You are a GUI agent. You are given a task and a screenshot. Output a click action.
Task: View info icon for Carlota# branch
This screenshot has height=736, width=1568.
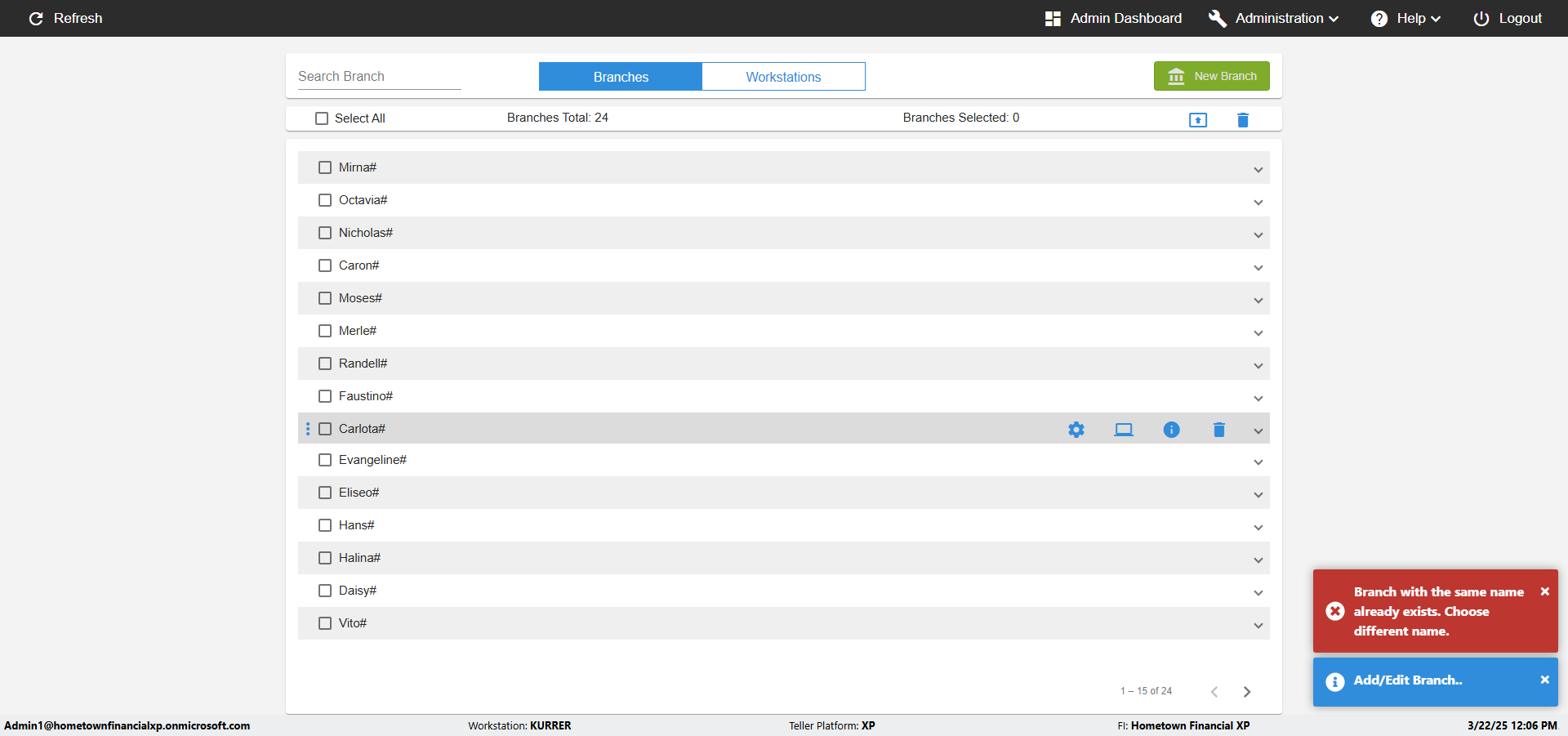[x=1171, y=430]
